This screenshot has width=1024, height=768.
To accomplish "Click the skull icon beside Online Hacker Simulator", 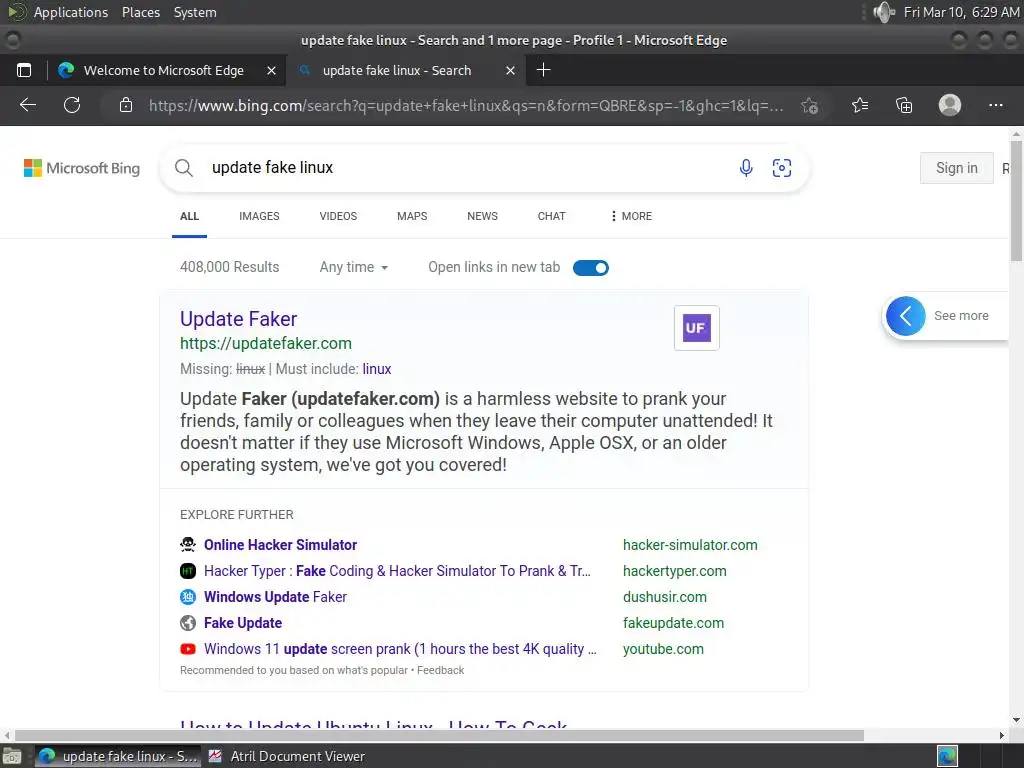I will (x=188, y=545).
